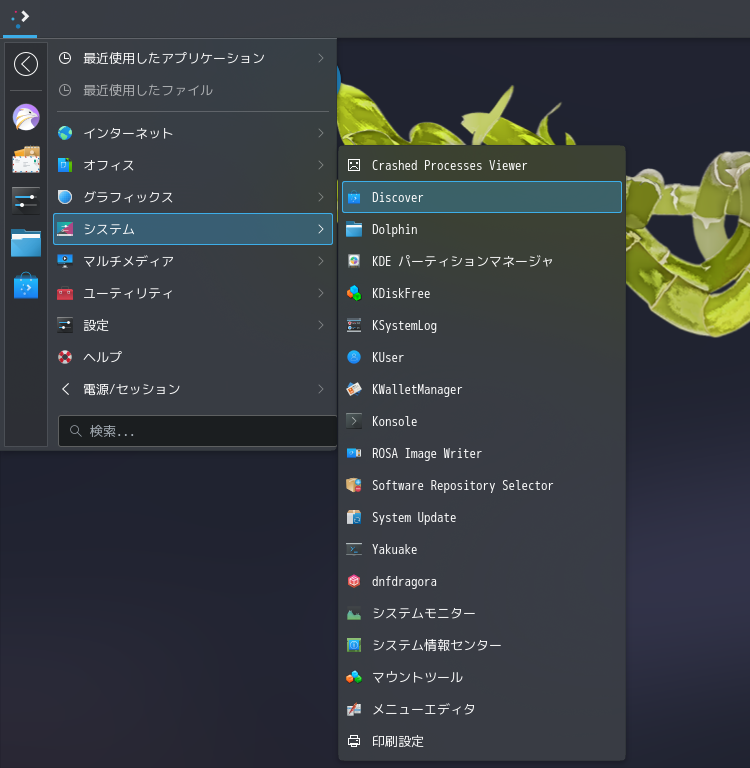Select the ヘルプ menu entry
Viewport: 750px width, 768px height.
tap(193, 357)
